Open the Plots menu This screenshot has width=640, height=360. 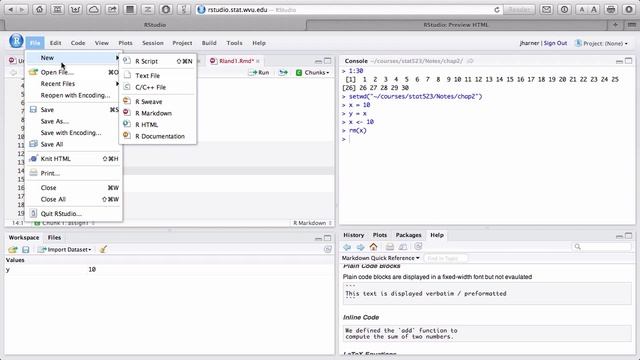(125, 43)
